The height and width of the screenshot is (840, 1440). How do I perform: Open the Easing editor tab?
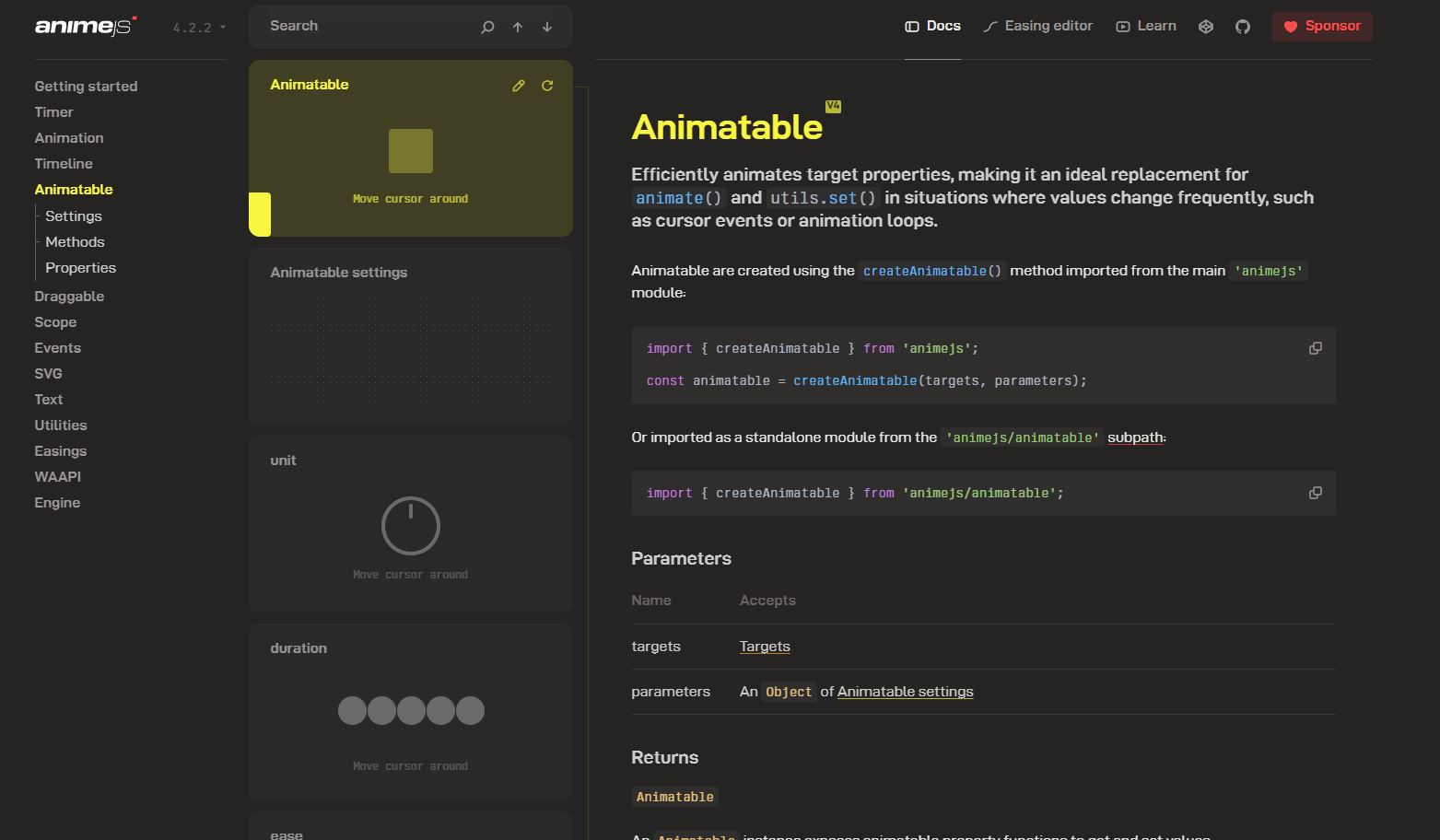(1037, 26)
